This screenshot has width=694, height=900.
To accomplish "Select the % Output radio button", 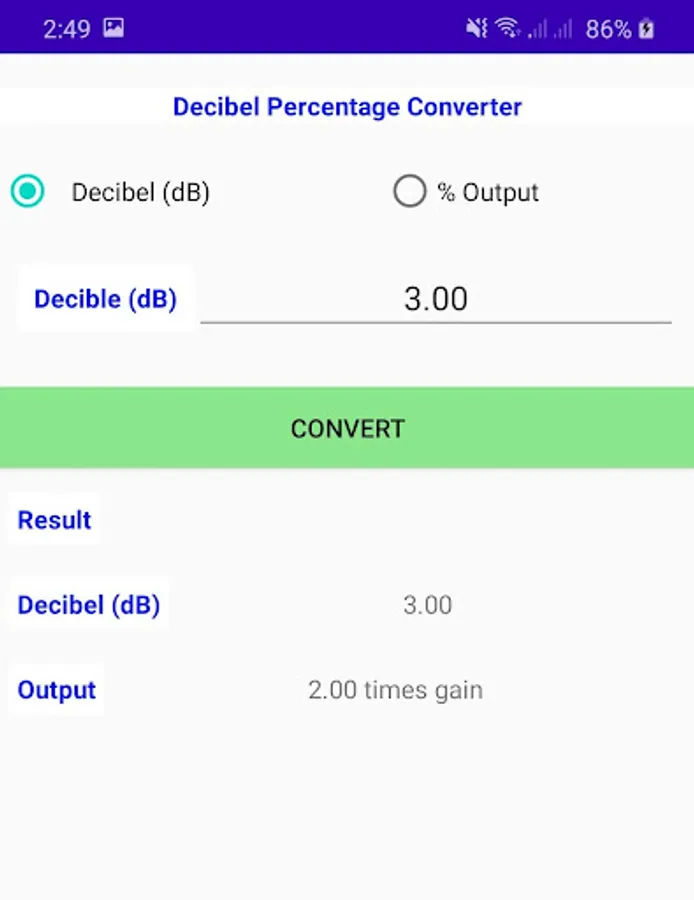I will click(409, 191).
